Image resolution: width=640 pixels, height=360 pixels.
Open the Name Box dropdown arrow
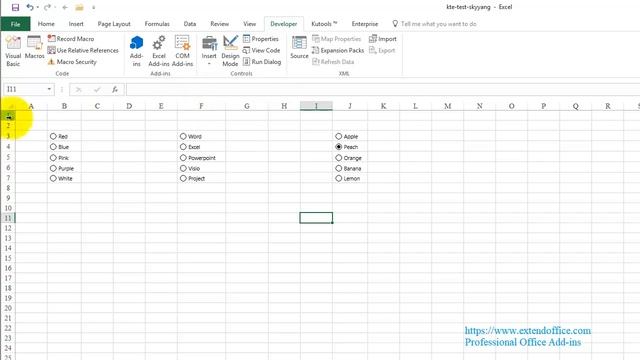pos(49,89)
